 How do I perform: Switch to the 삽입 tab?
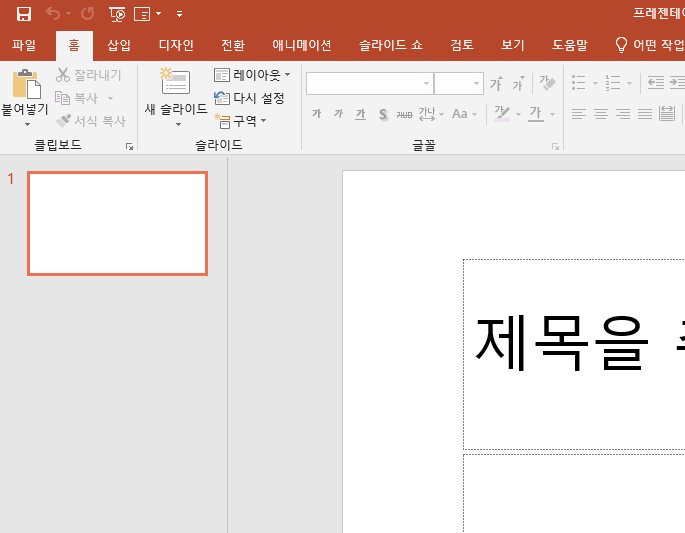tap(119, 45)
